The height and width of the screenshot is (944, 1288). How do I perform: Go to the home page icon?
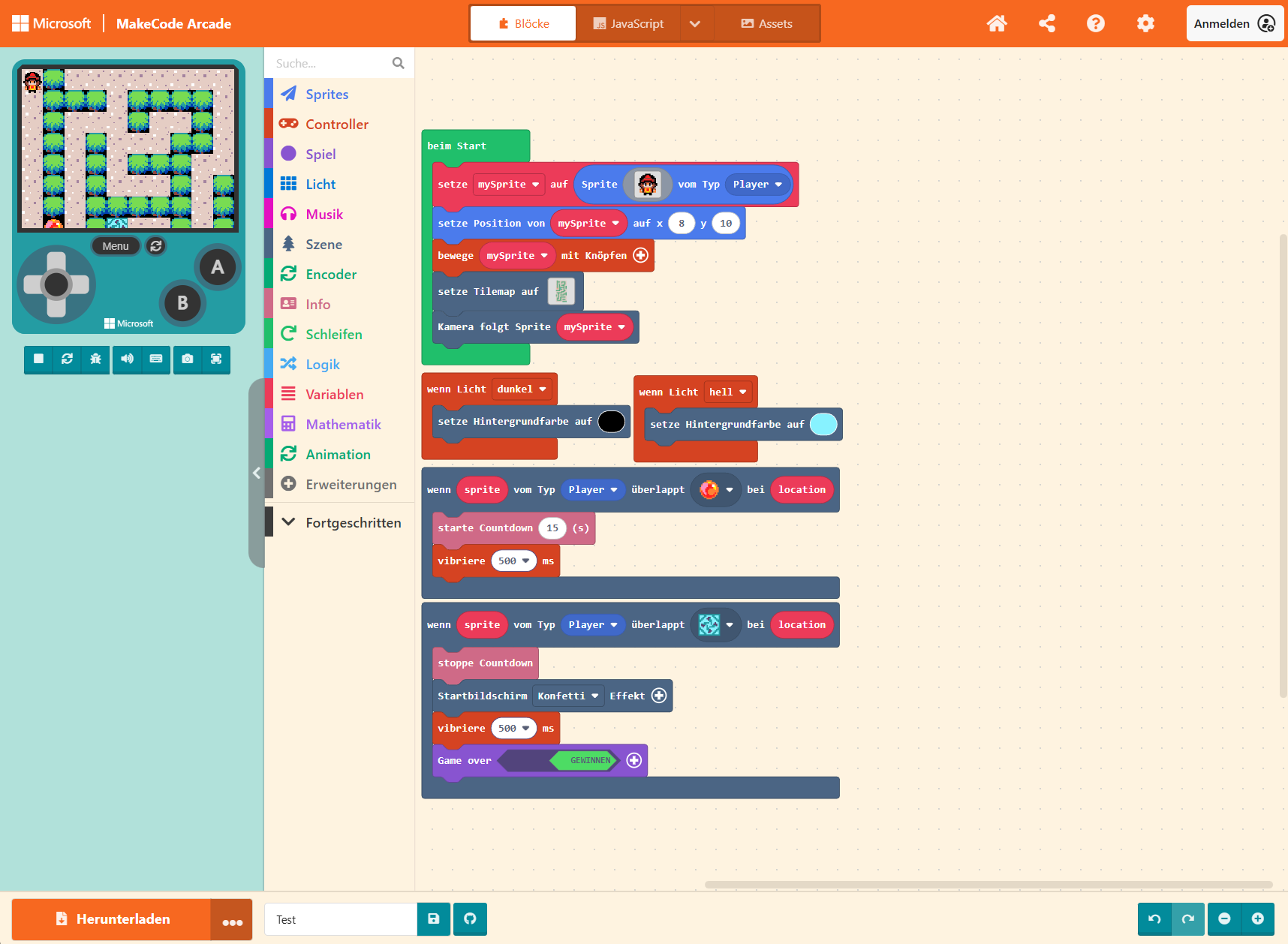tap(997, 24)
